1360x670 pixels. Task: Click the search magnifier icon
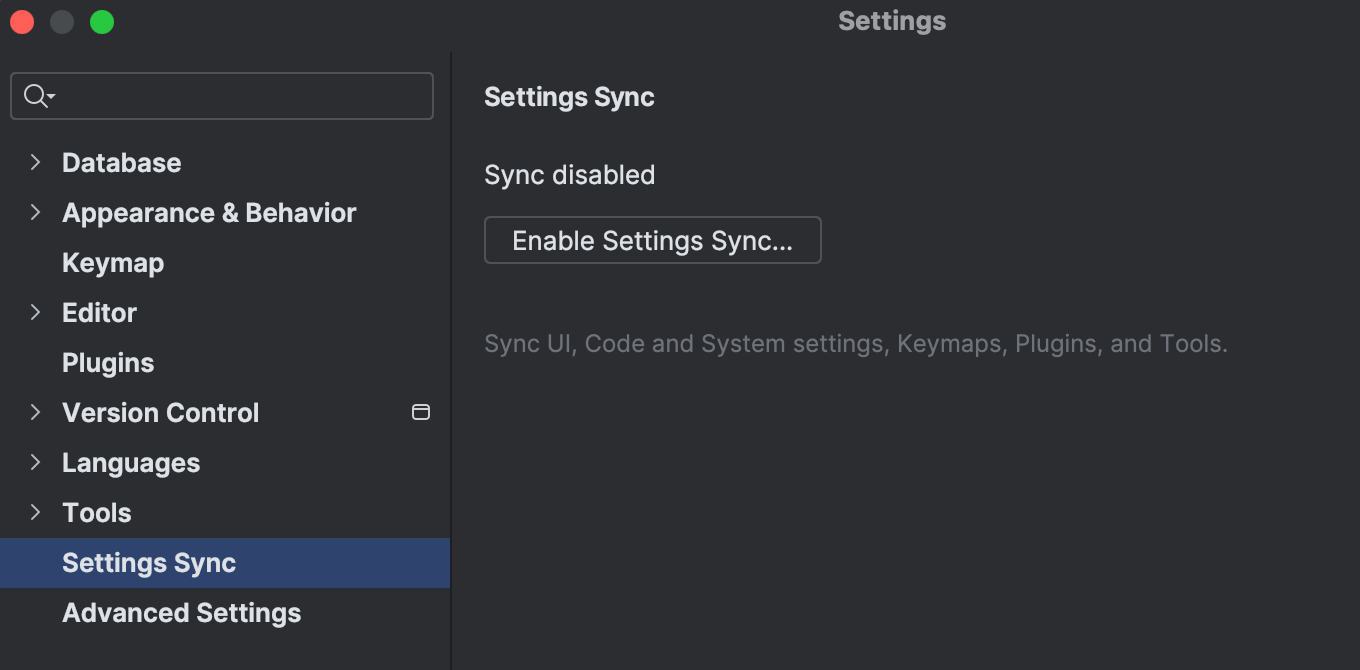coord(33,95)
